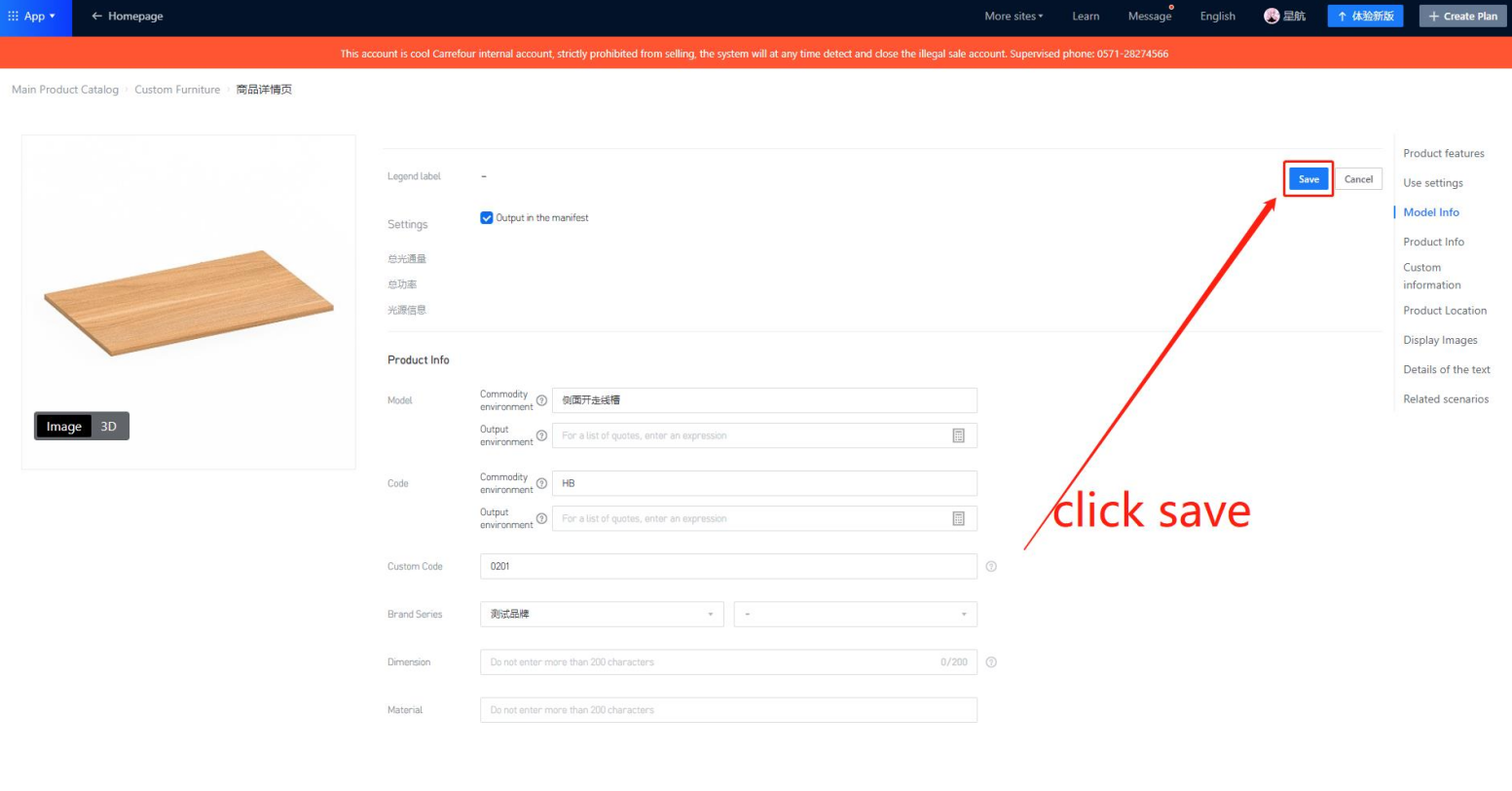Jump to Details of the text section
The width and height of the screenshot is (1512, 791).
[x=1447, y=369]
